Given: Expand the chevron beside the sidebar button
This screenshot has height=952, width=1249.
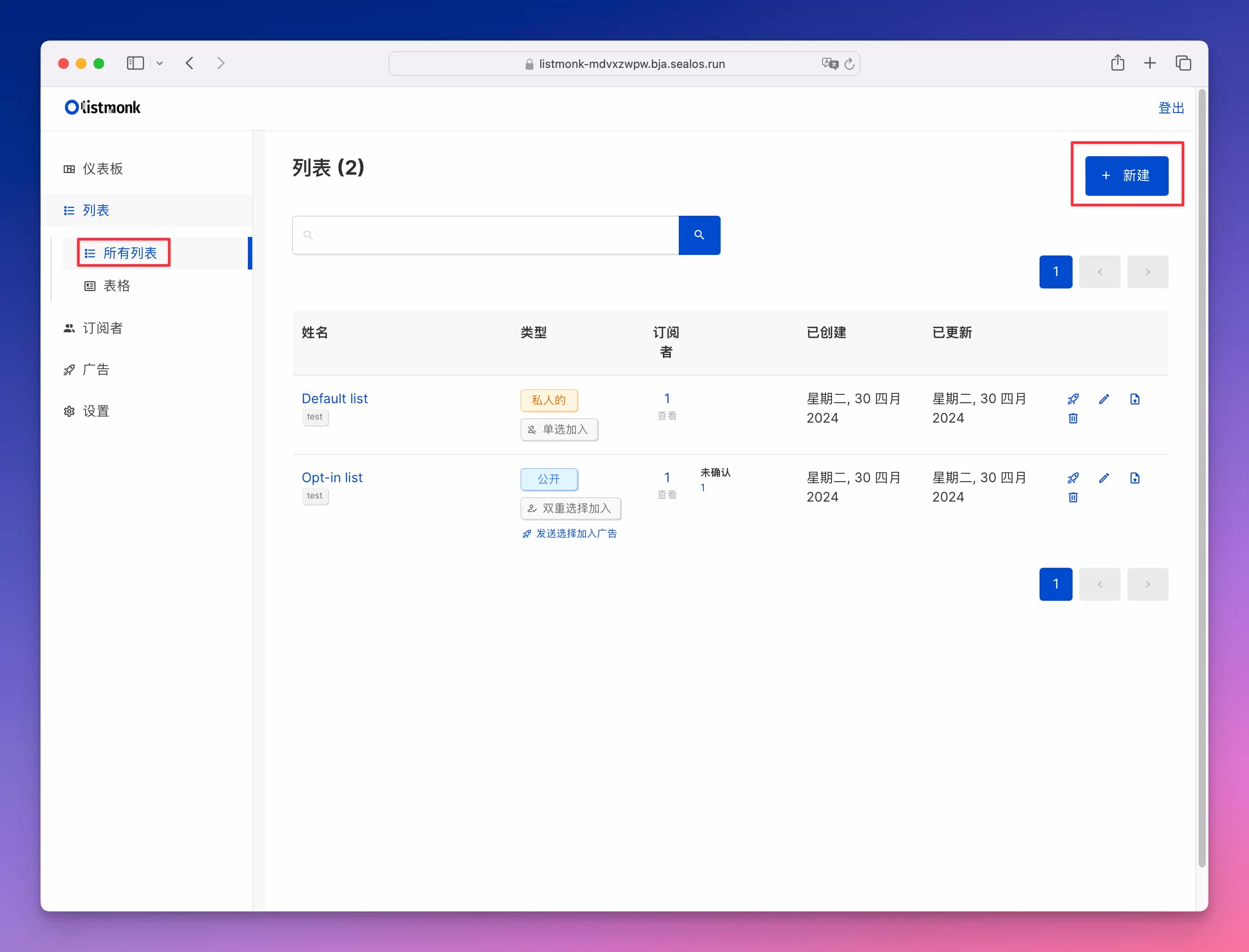Looking at the screenshot, I should pyautogui.click(x=160, y=63).
